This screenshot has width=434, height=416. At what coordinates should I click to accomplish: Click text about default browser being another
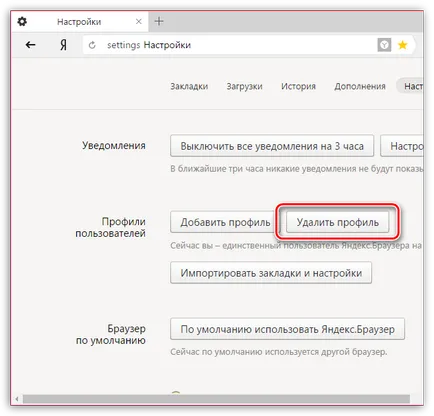pyautogui.click(x=279, y=352)
